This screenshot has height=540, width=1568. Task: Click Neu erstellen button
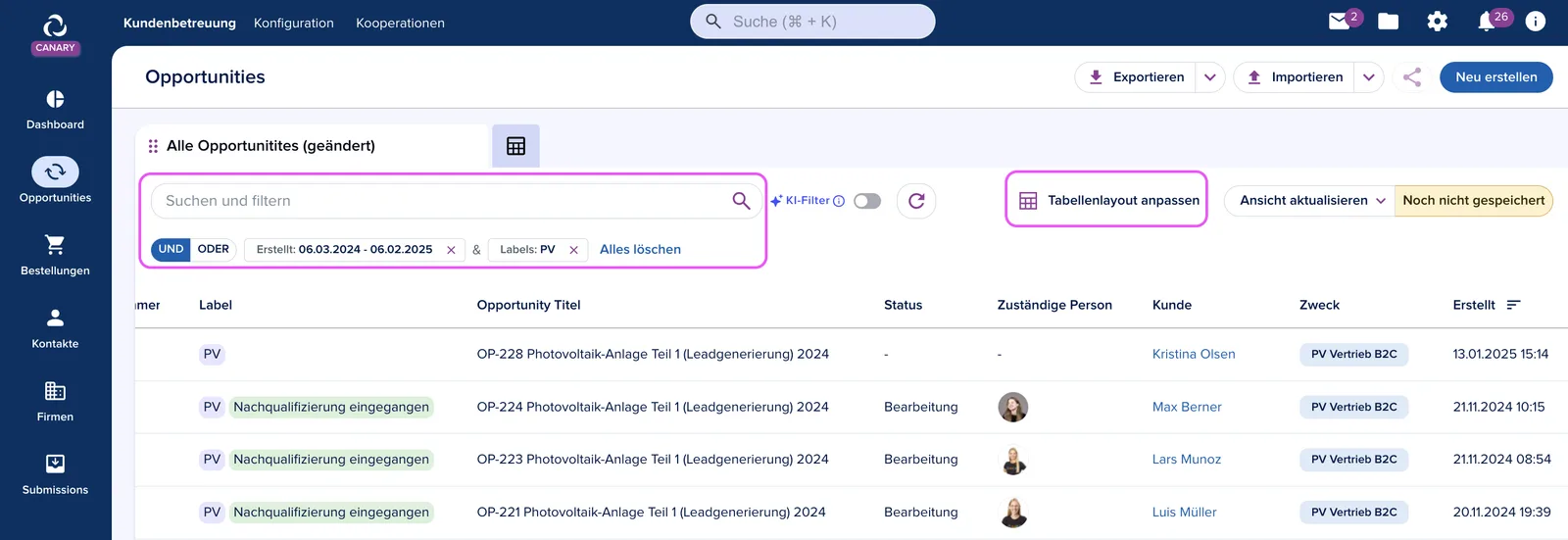click(1495, 77)
